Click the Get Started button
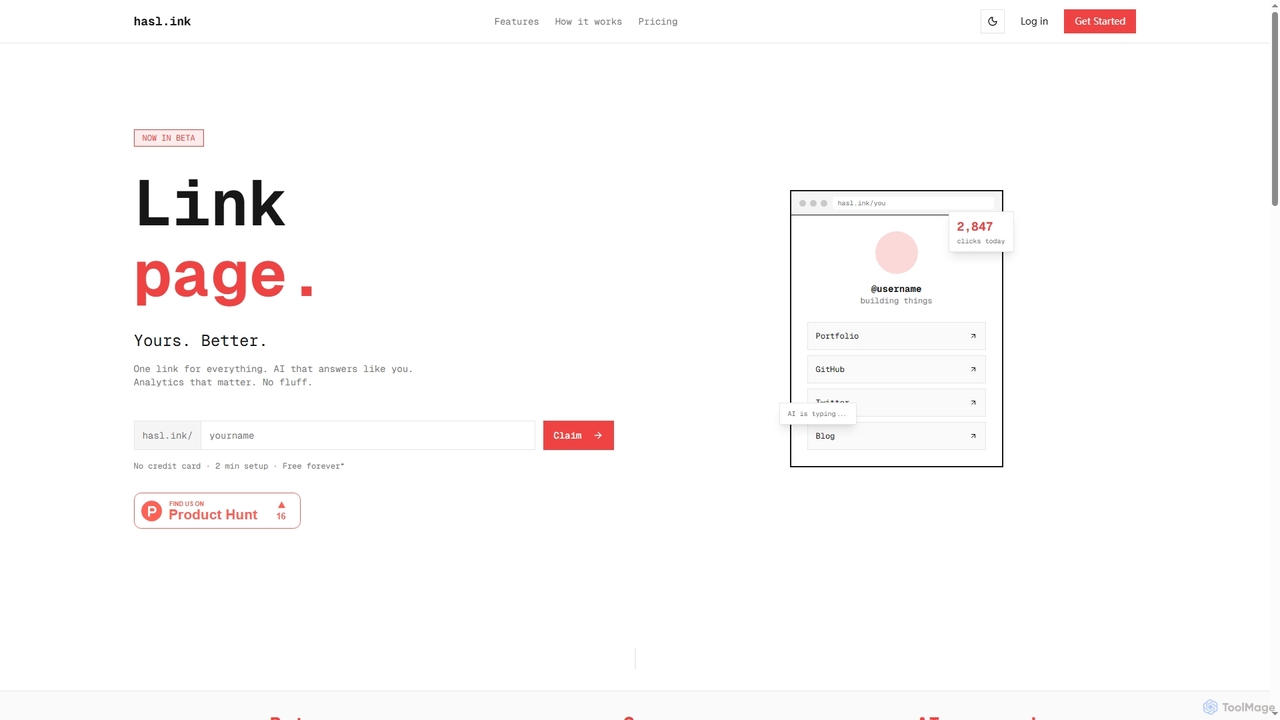Screen dimensions: 1280x720 coord(1100,21)
